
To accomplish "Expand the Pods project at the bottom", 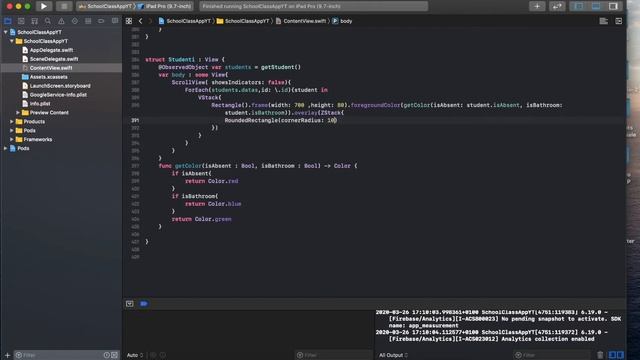I will point(5,148).
